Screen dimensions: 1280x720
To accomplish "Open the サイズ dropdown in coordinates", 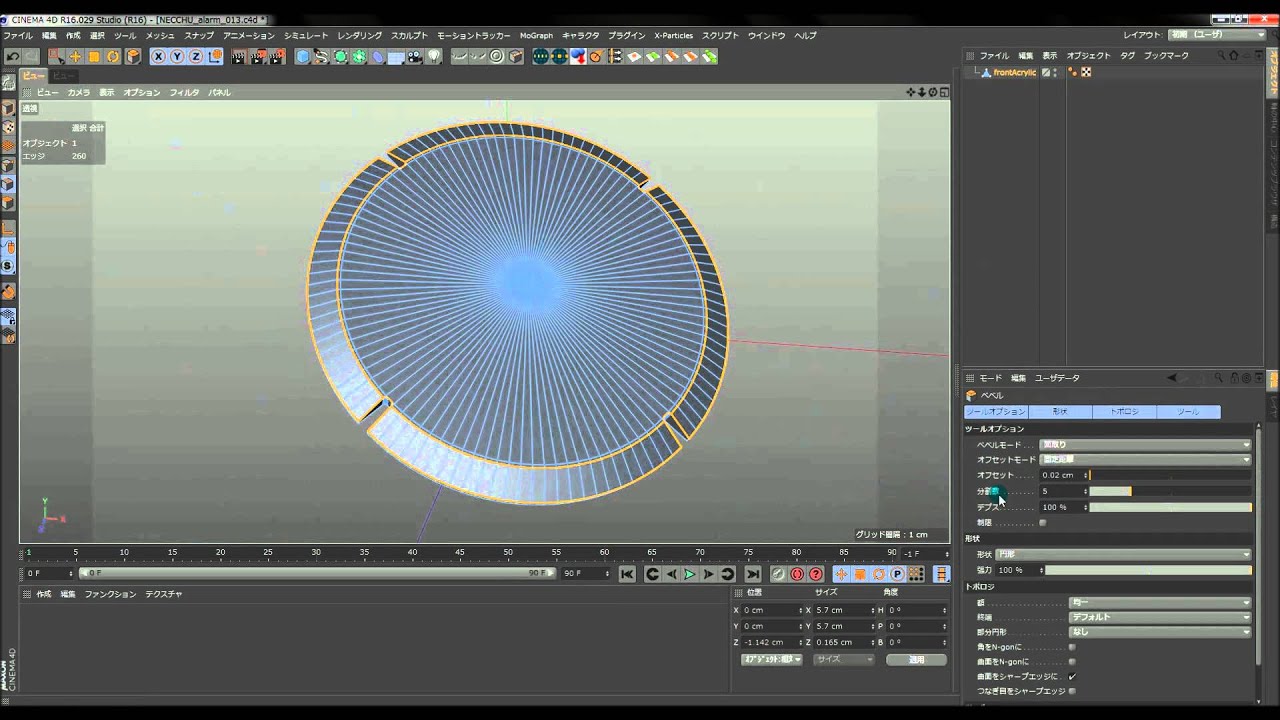I will [x=843, y=660].
